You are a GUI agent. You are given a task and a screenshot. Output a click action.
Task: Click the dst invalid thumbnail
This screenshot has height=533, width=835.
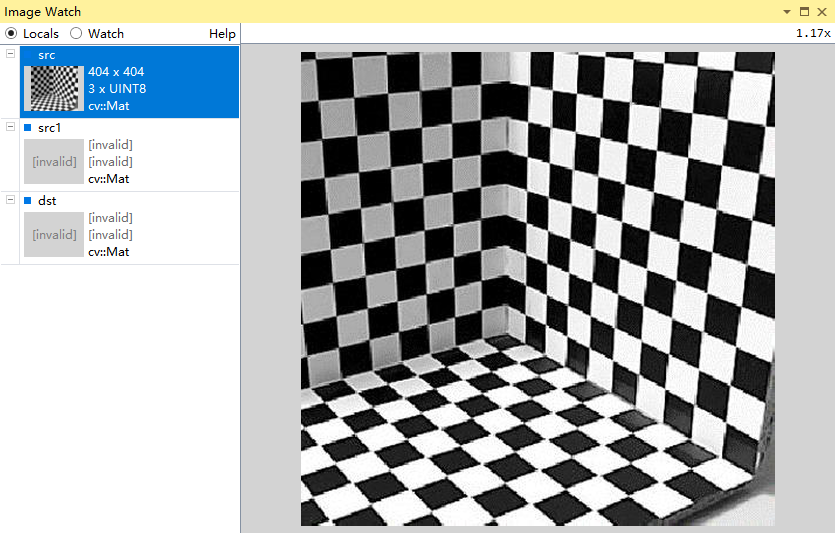[54, 234]
